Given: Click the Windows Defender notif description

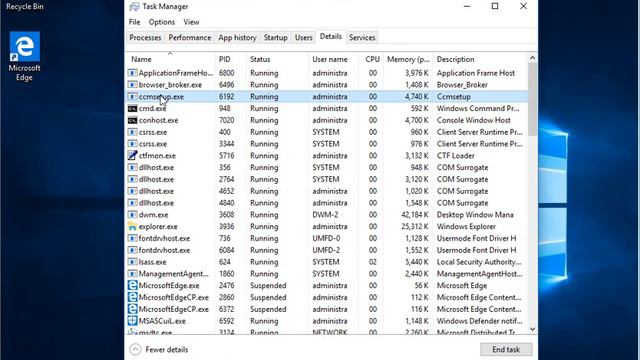Looking at the screenshot, I should [479, 321].
